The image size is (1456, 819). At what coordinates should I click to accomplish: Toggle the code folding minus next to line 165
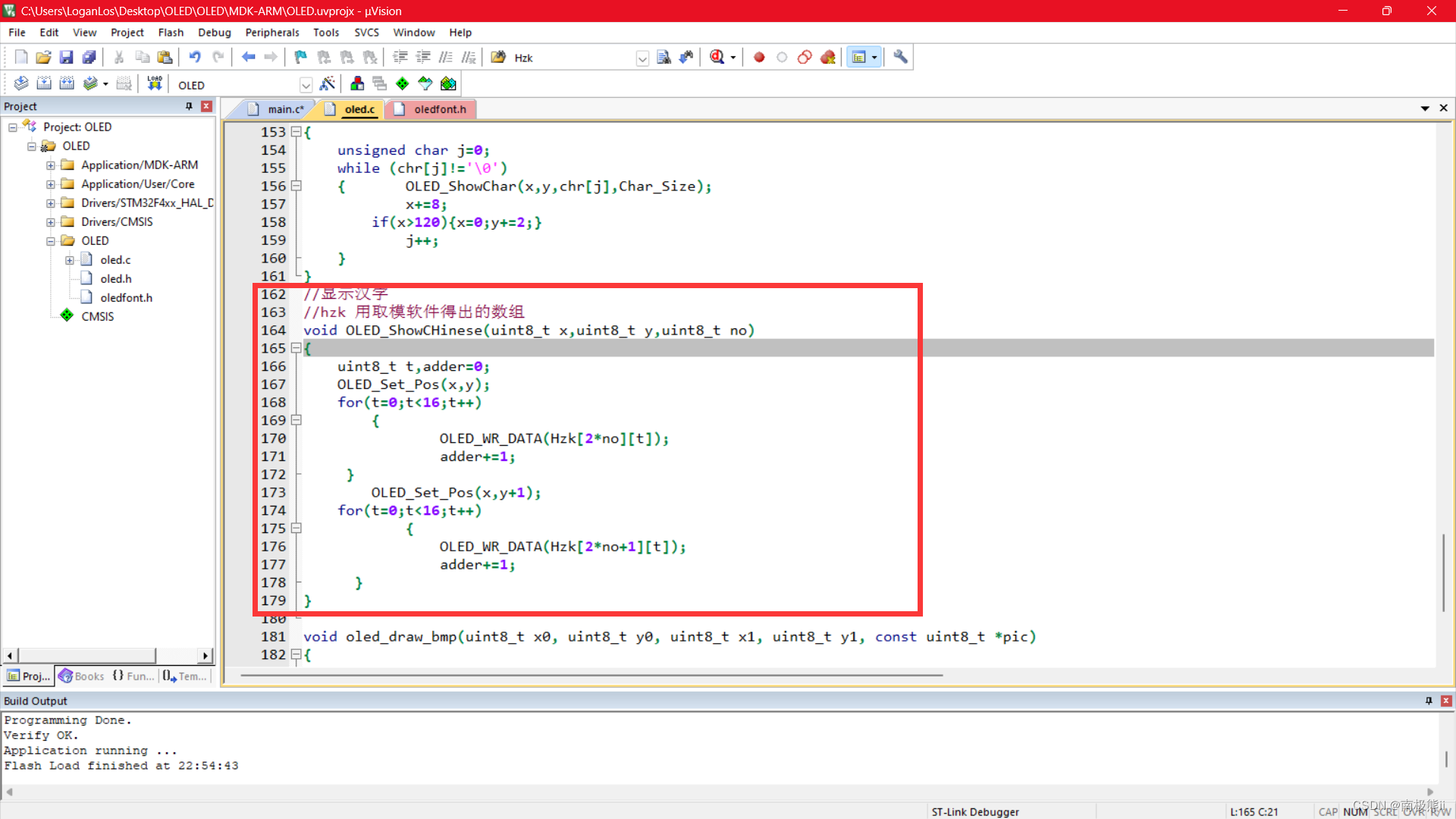(297, 348)
